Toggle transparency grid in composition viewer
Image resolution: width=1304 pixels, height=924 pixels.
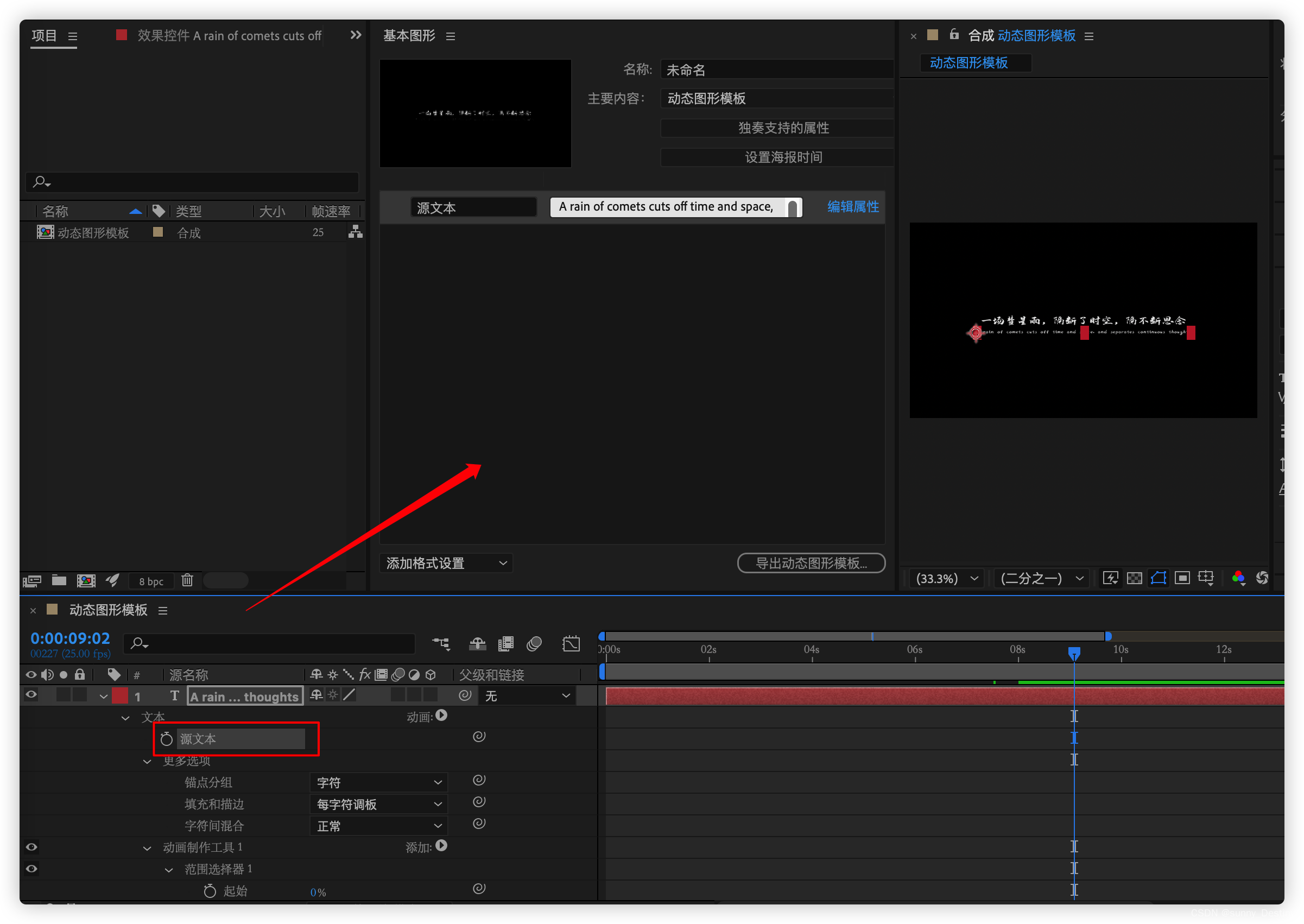tap(1135, 579)
